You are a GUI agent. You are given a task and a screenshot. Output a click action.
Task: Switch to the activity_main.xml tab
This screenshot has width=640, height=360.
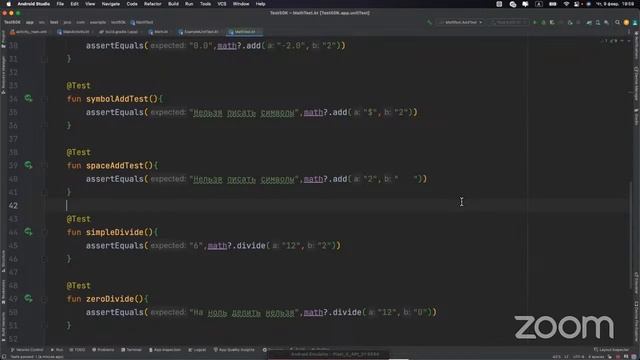[29, 32]
